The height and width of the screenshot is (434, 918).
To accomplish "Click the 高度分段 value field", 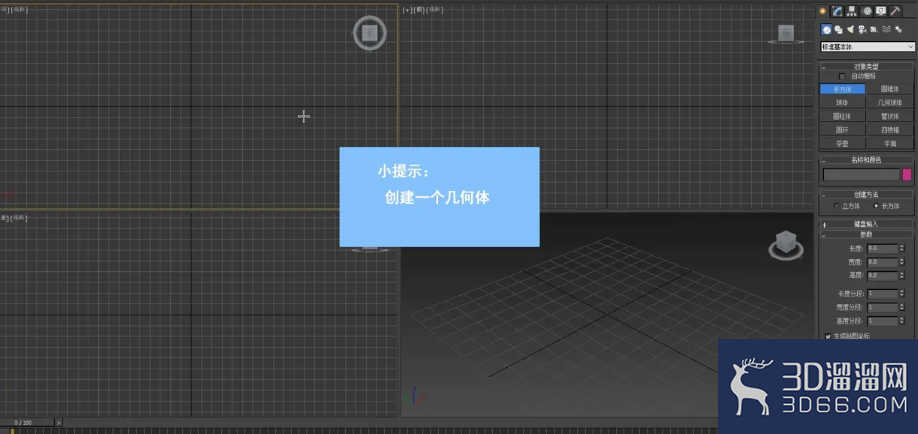I will [x=882, y=321].
